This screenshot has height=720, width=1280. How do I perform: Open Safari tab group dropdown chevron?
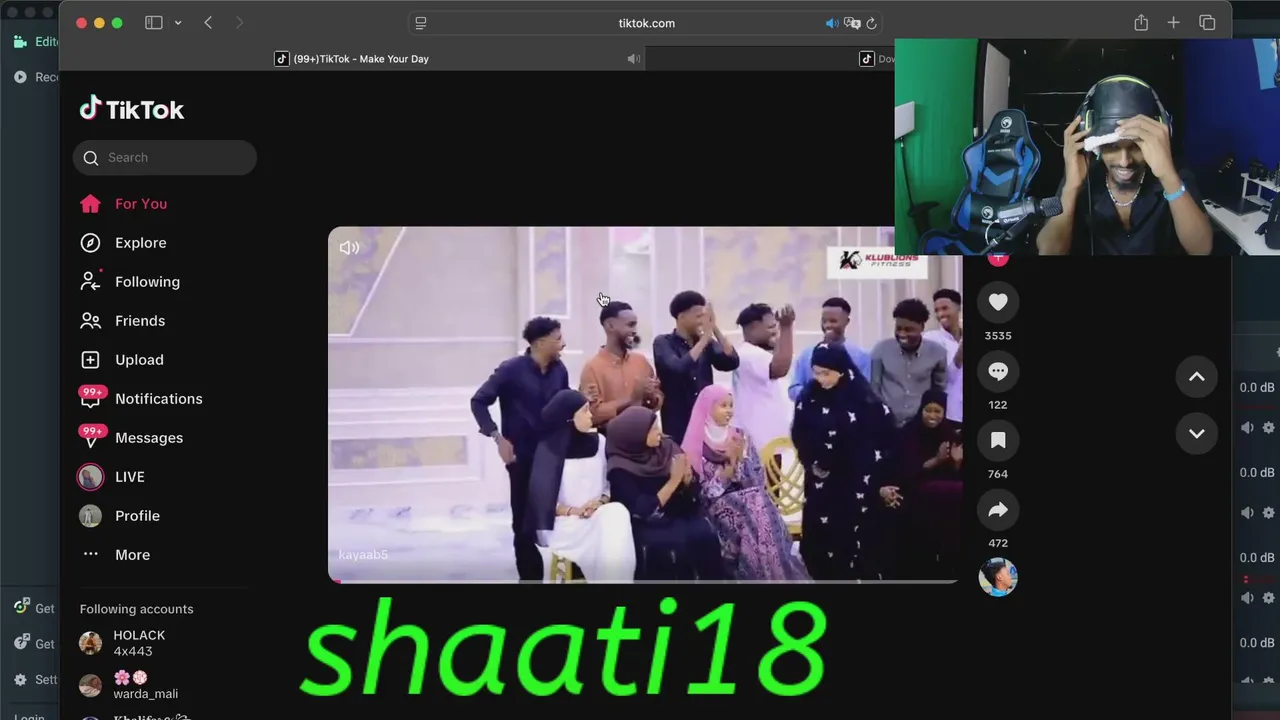(x=178, y=23)
